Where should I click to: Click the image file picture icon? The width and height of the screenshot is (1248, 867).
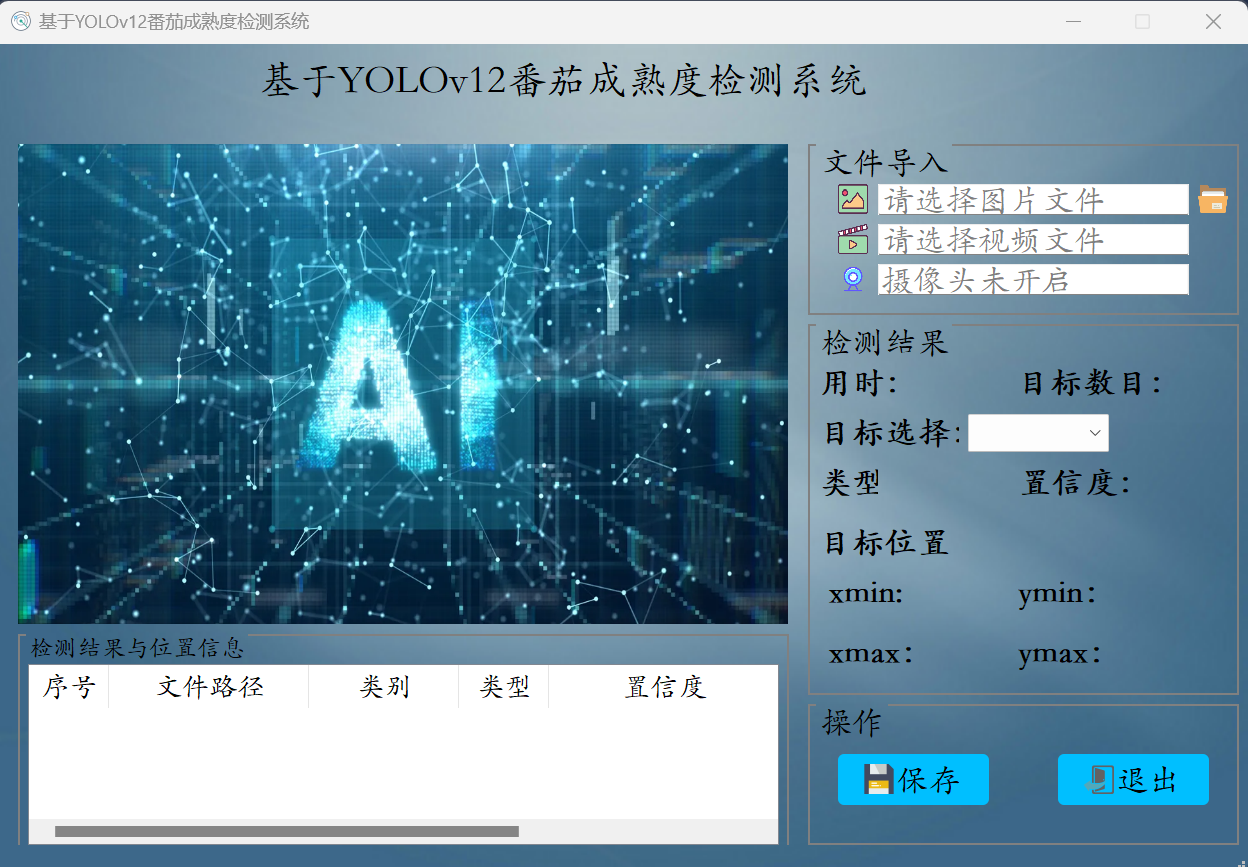click(853, 199)
